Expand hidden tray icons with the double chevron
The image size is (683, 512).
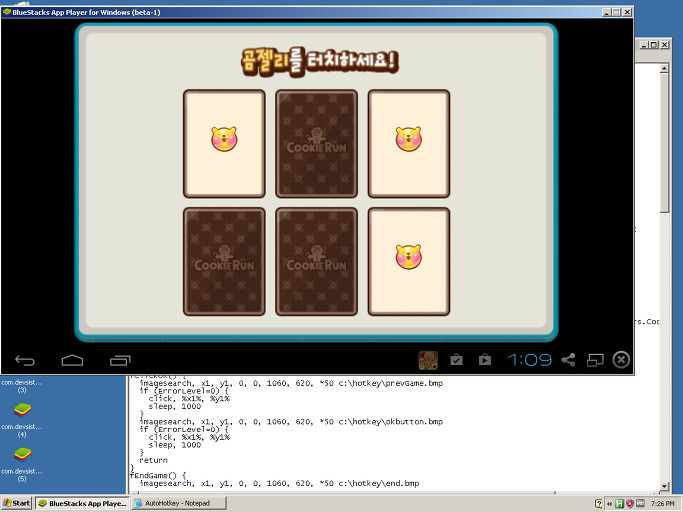(x=609, y=504)
